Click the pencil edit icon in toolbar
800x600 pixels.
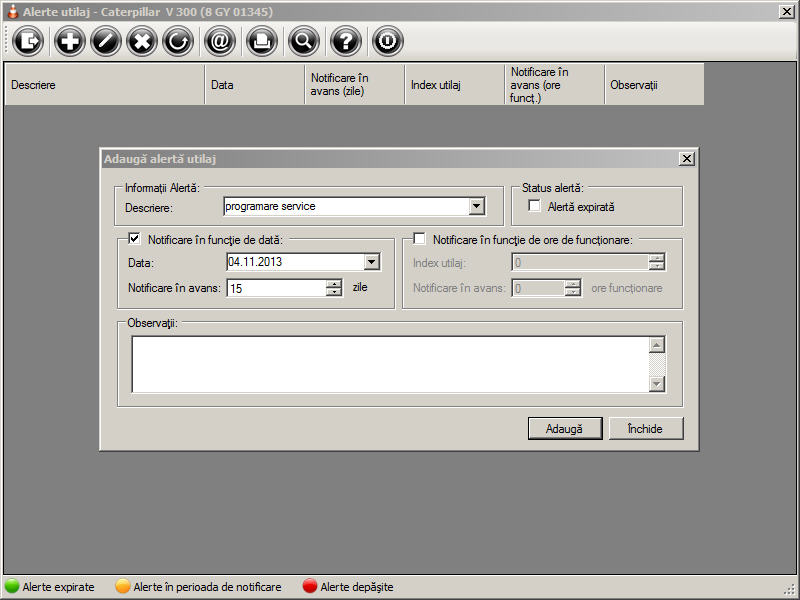pos(106,41)
